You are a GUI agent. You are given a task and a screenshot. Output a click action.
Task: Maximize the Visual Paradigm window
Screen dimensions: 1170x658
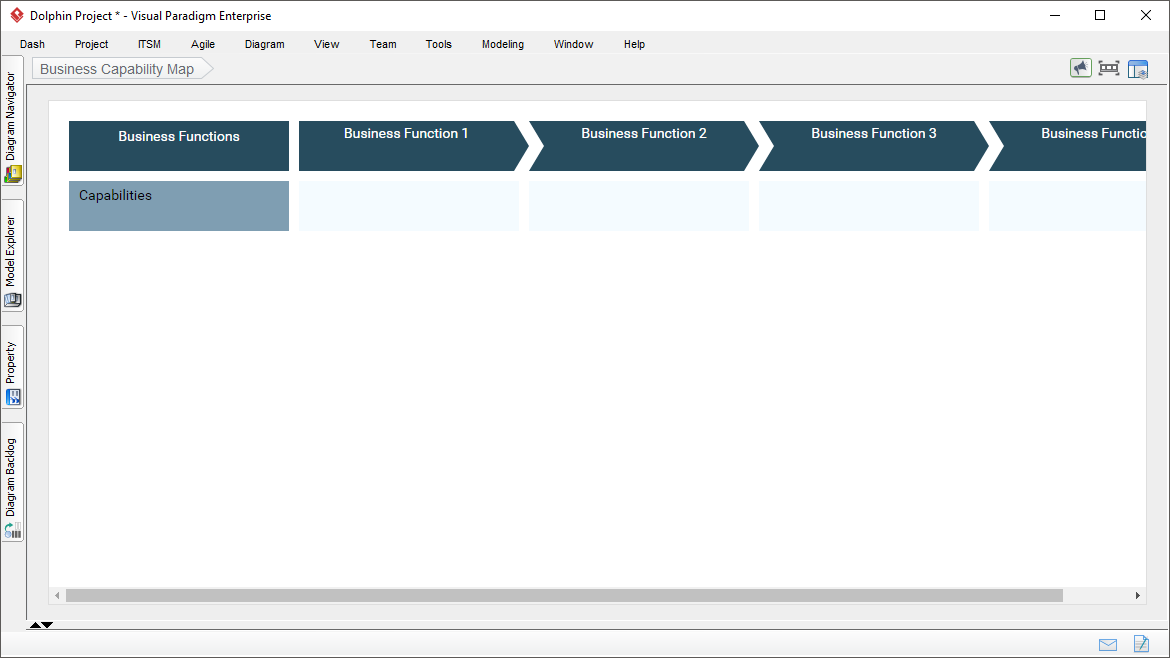click(1100, 15)
